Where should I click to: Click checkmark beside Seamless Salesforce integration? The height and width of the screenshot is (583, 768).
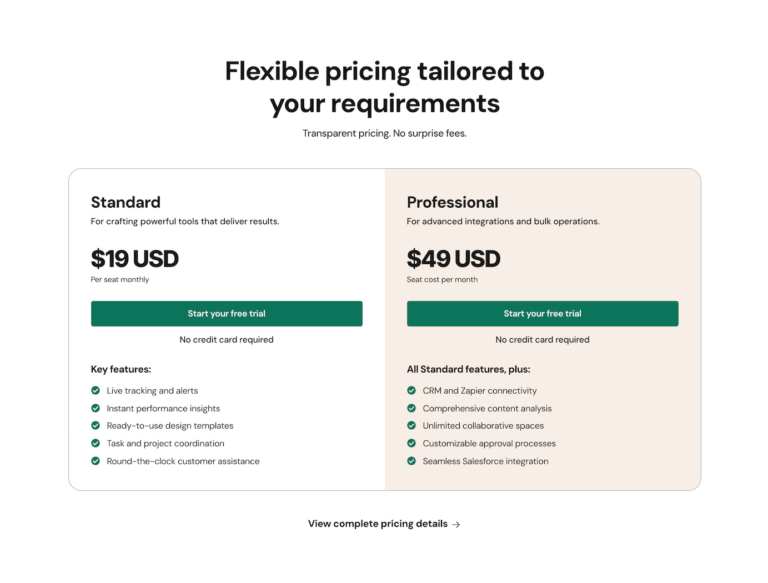pos(411,461)
